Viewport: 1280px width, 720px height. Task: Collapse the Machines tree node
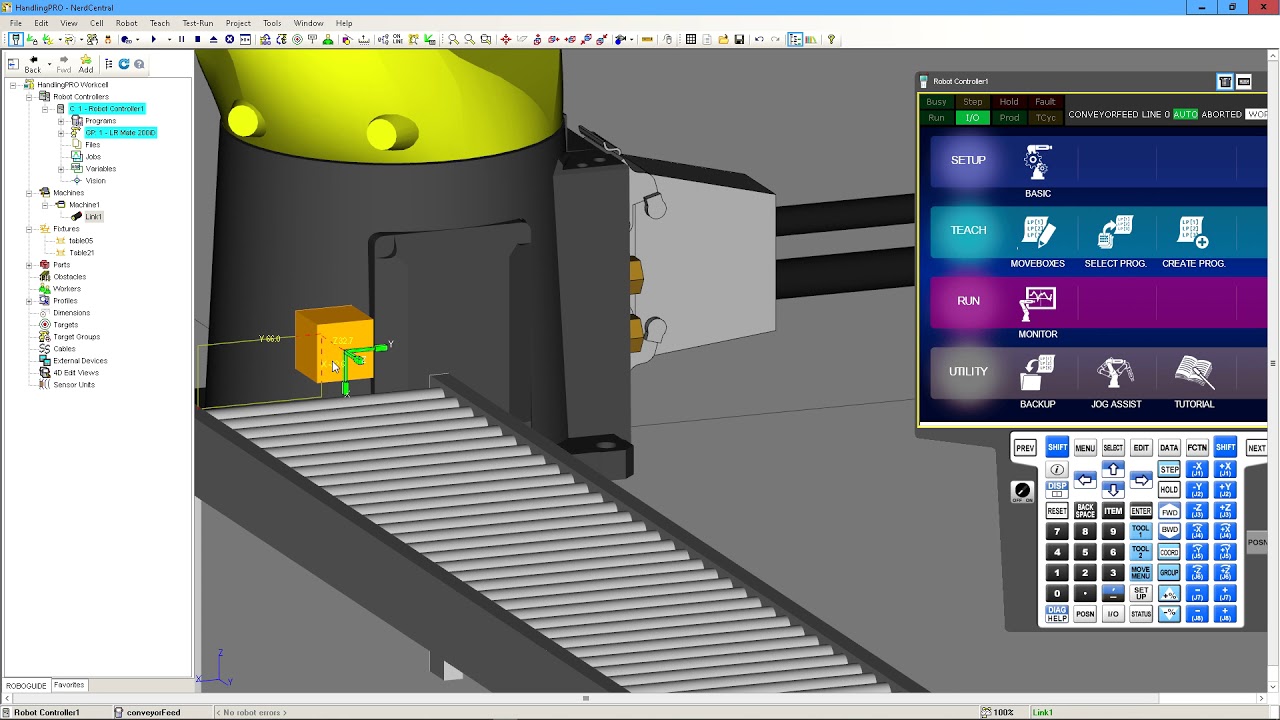pyautogui.click(x=29, y=193)
